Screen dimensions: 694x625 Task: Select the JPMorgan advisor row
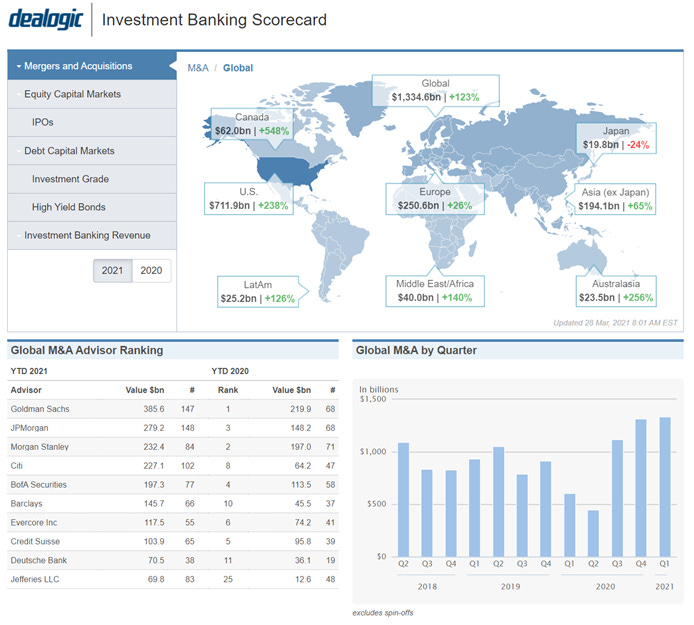173,428
